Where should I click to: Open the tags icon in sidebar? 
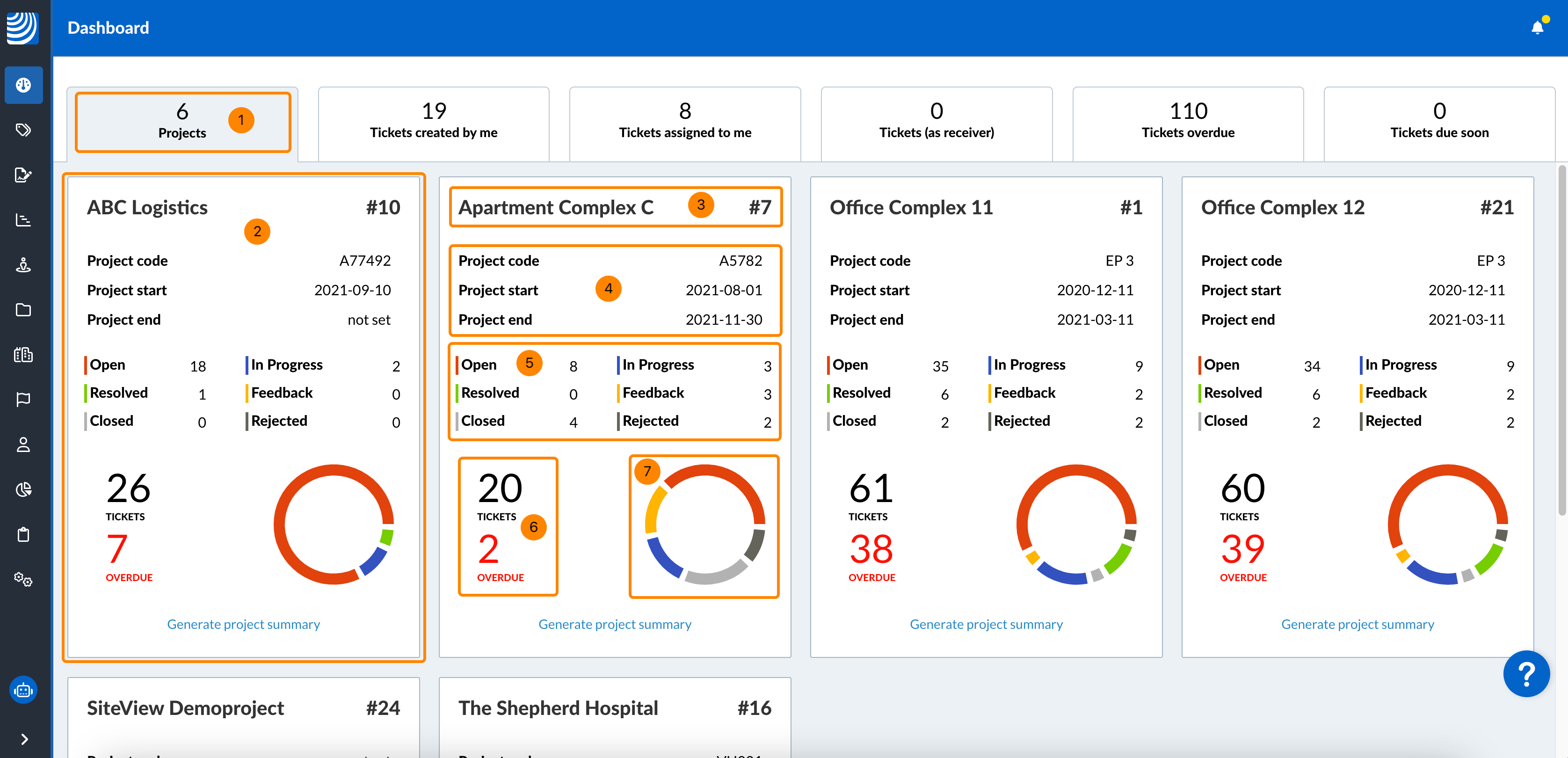[23, 130]
